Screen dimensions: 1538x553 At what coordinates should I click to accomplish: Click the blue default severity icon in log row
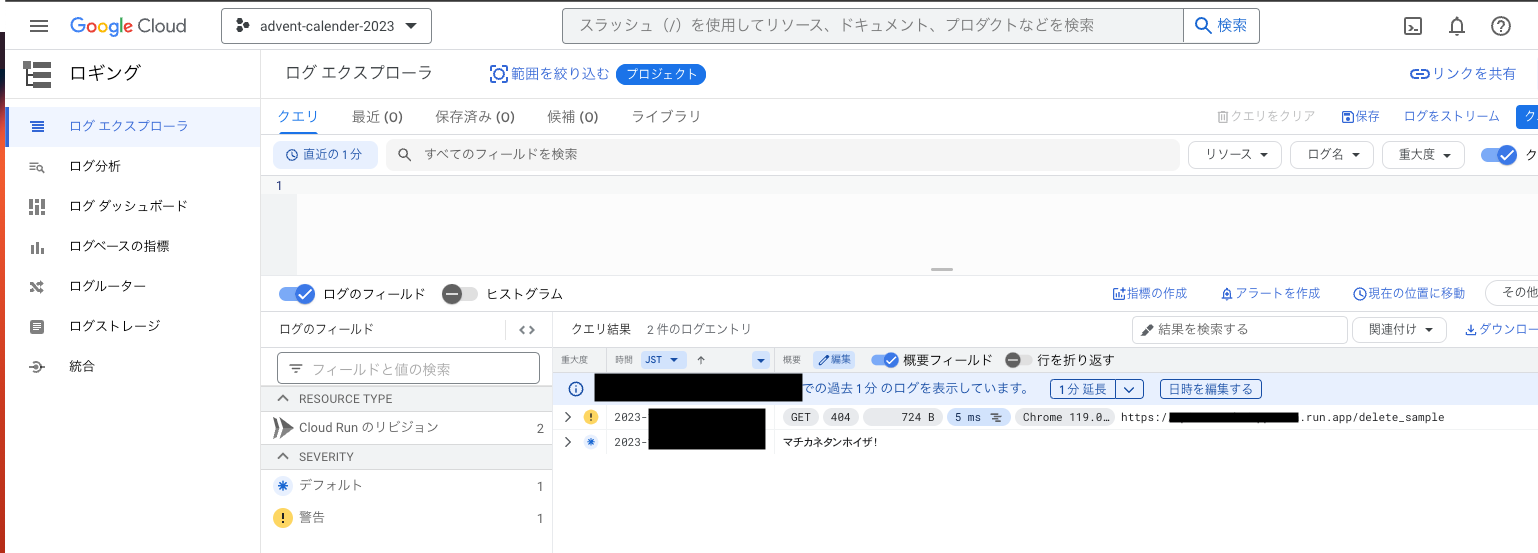(x=591, y=442)
